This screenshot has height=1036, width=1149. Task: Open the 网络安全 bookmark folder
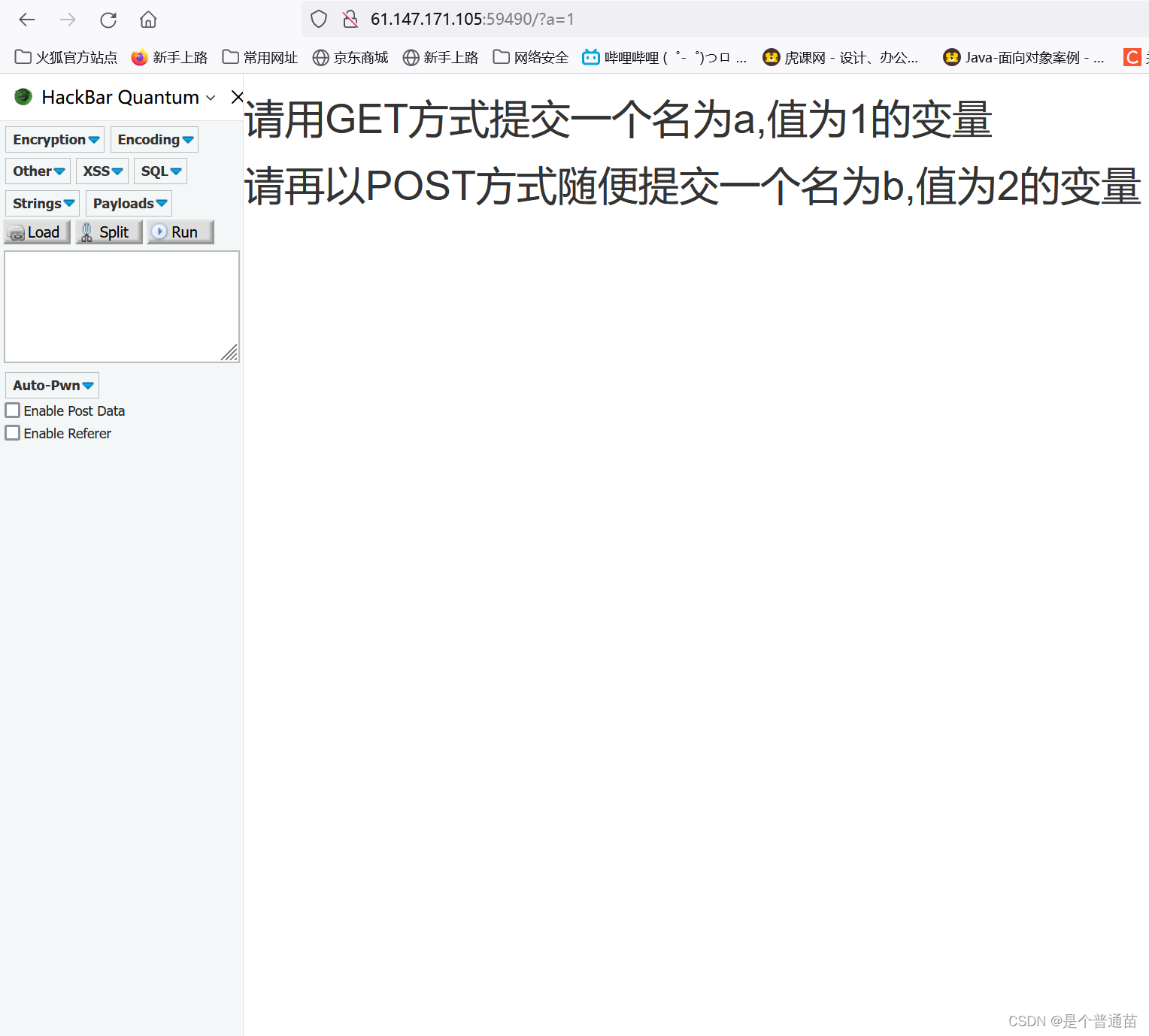[531, 57]
